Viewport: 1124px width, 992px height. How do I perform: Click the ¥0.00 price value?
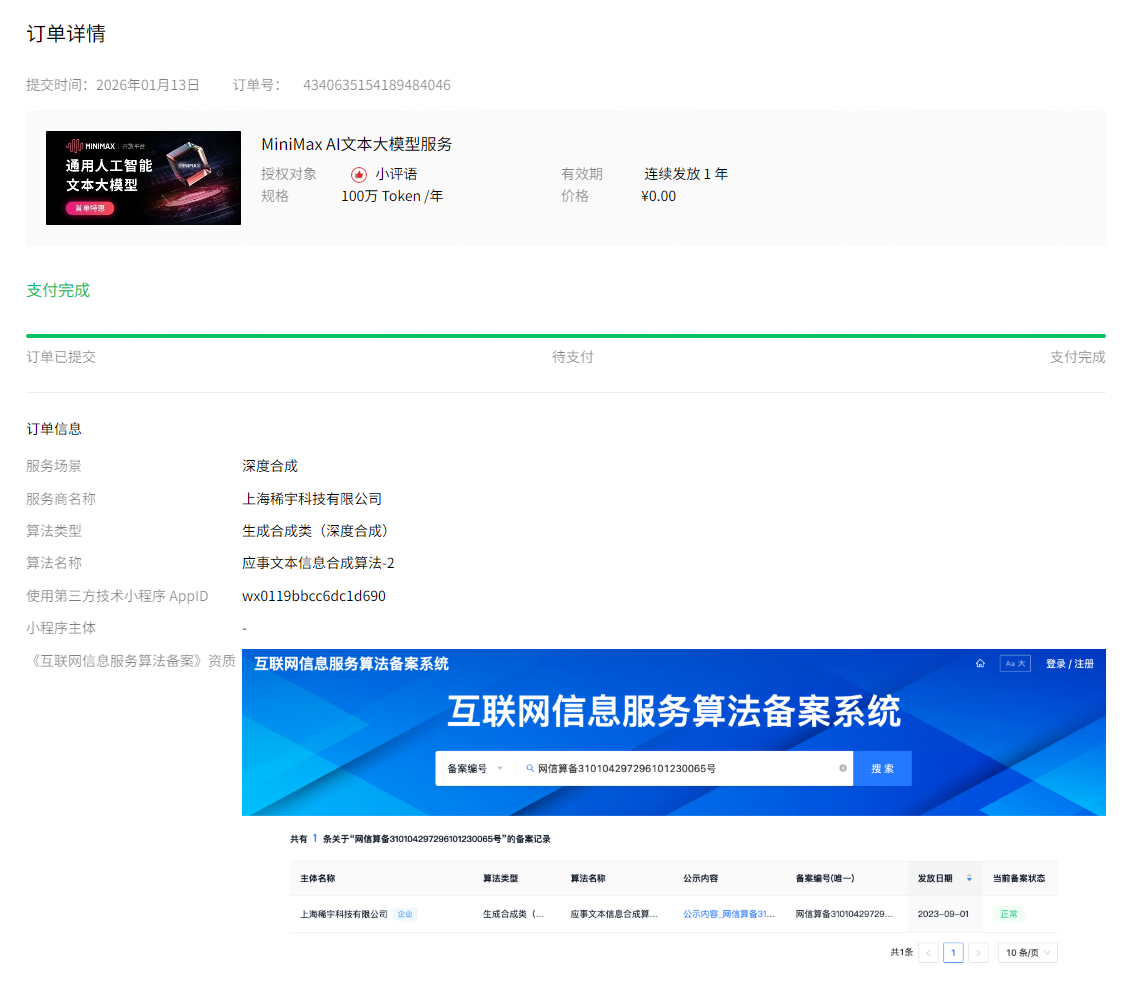coord(658,196)
